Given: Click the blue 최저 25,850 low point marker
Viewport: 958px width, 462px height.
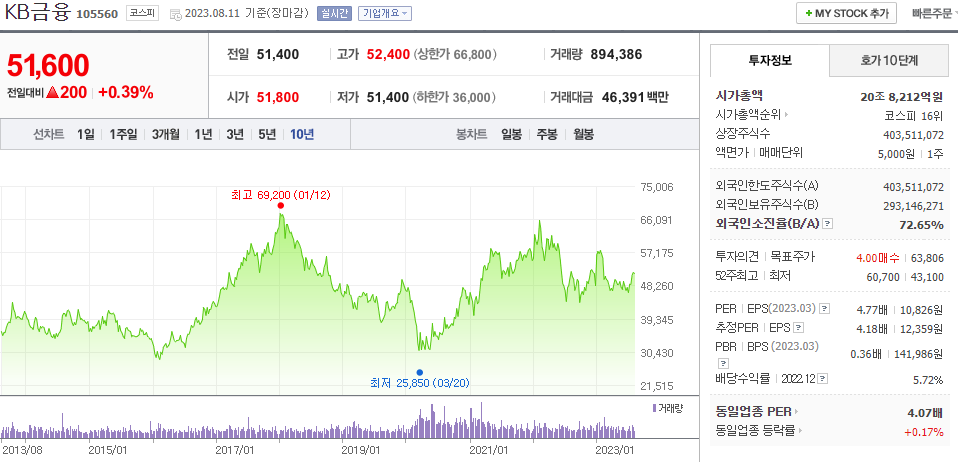Looking at the screenshot, I should [419, 372].
